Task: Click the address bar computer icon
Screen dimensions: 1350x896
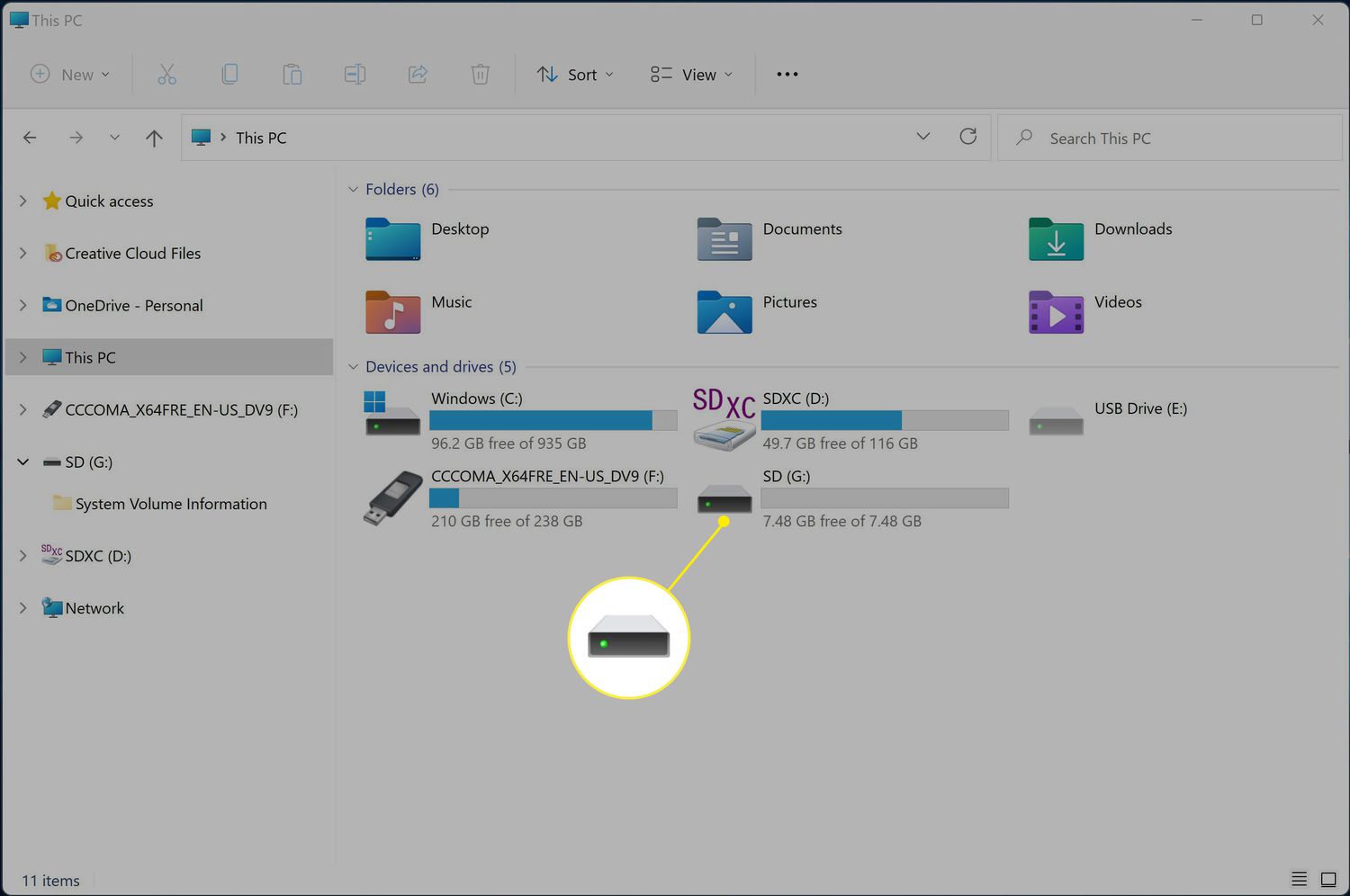Action: (201, 137)
